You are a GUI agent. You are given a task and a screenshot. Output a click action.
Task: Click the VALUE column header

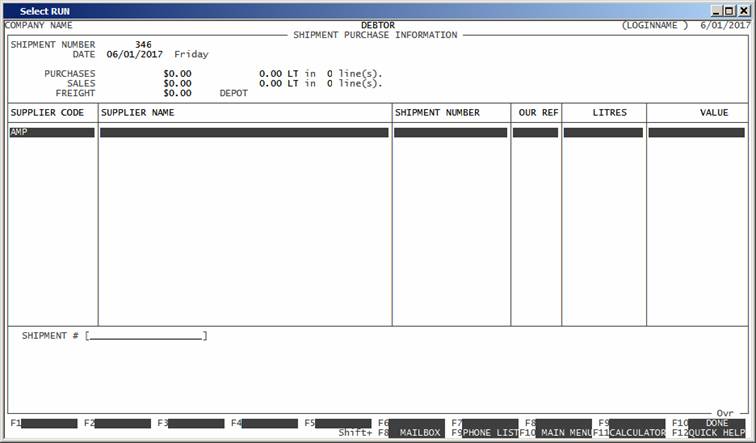714,112
